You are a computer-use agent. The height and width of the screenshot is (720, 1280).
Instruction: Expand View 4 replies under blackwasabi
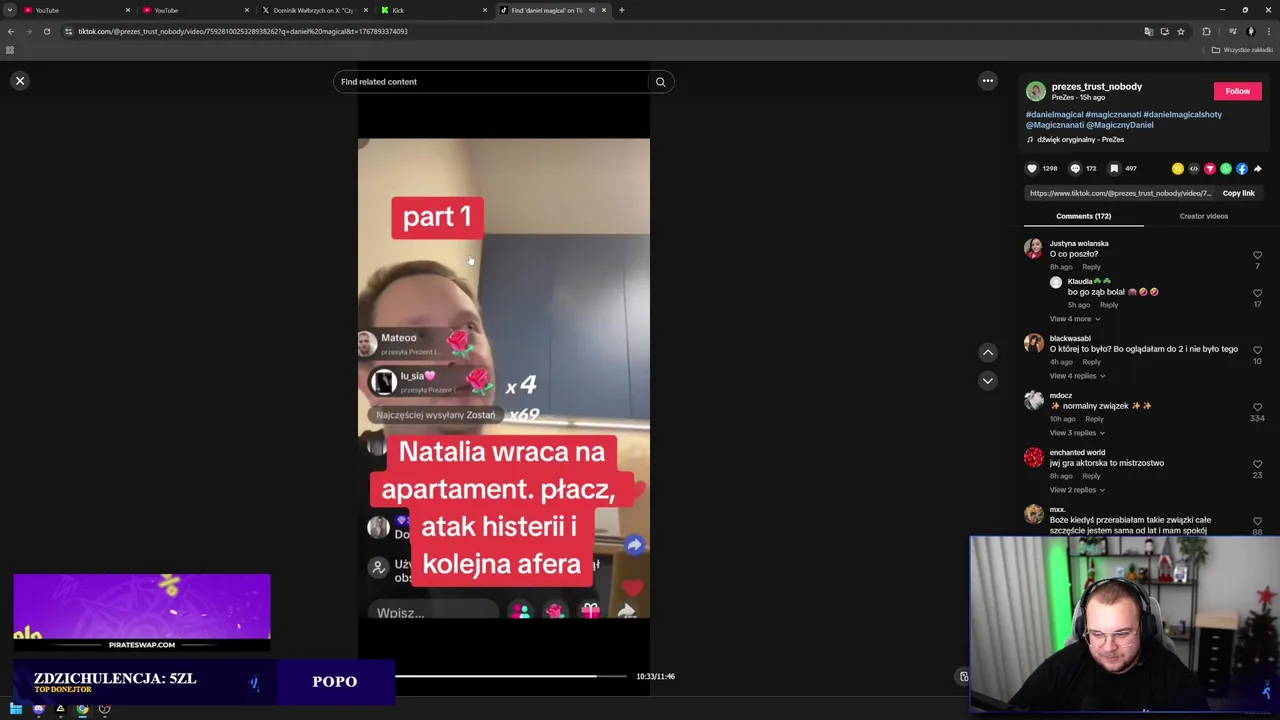click(1077, 376)
